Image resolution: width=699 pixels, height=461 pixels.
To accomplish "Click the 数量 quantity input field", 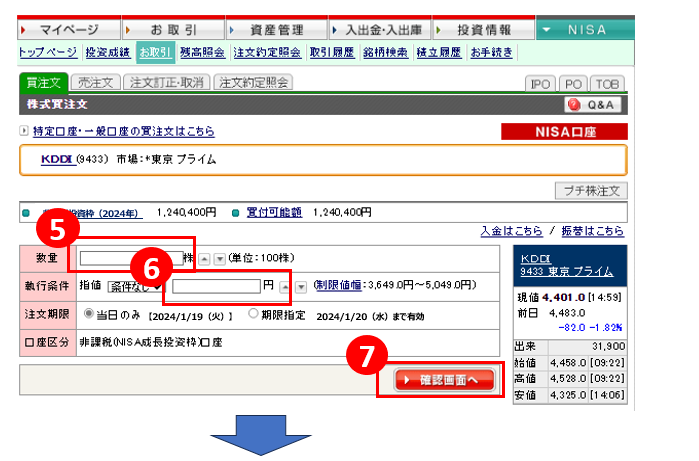I will pos(132,258).
